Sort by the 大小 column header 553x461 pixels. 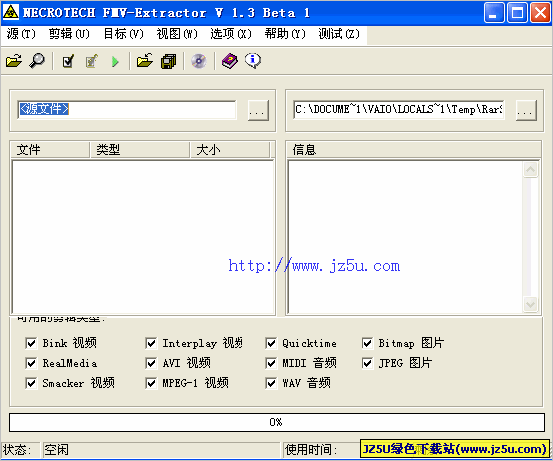pyautogui.click(x=230, y=150)
